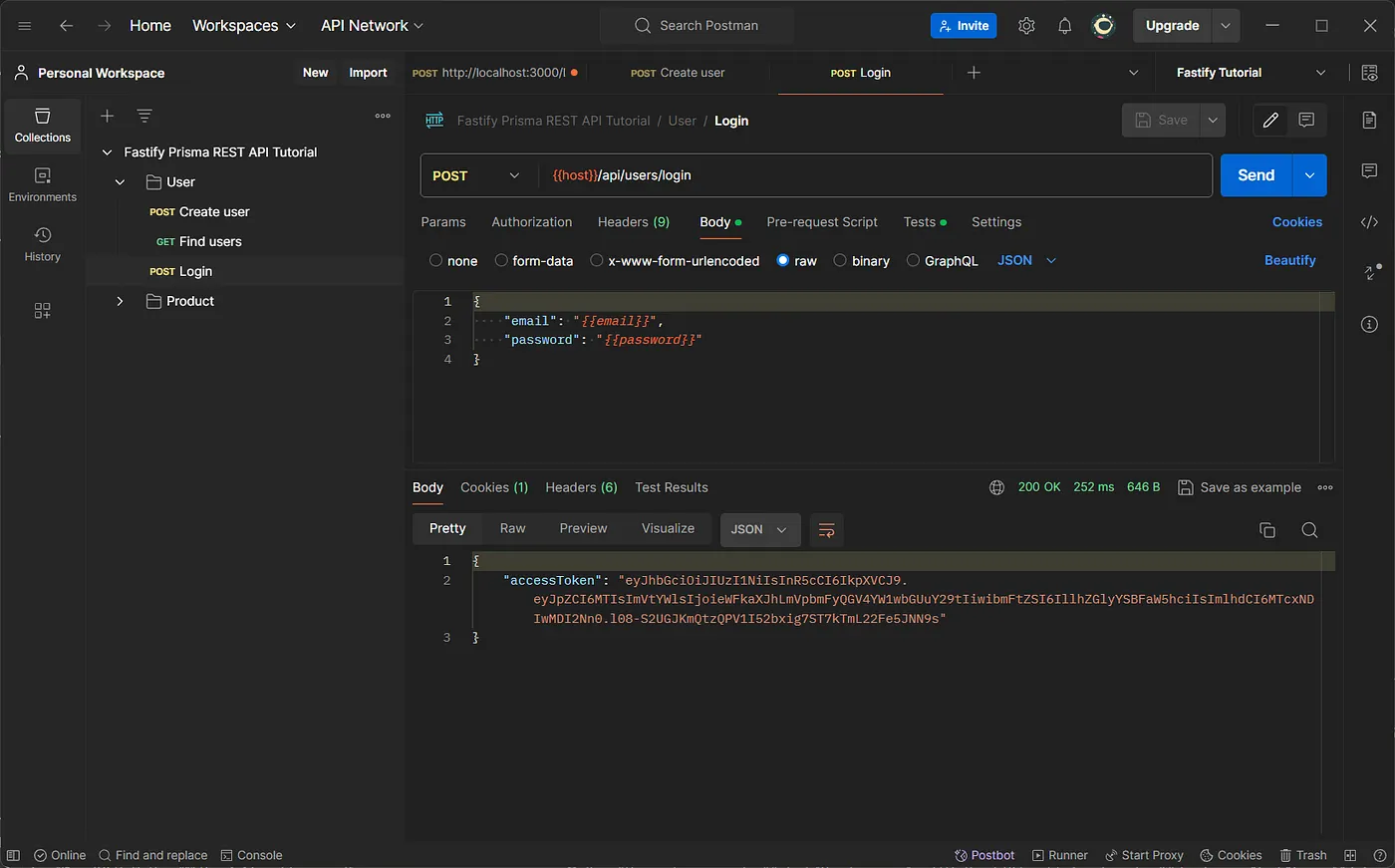Choose the none body type

click(453, 261)
